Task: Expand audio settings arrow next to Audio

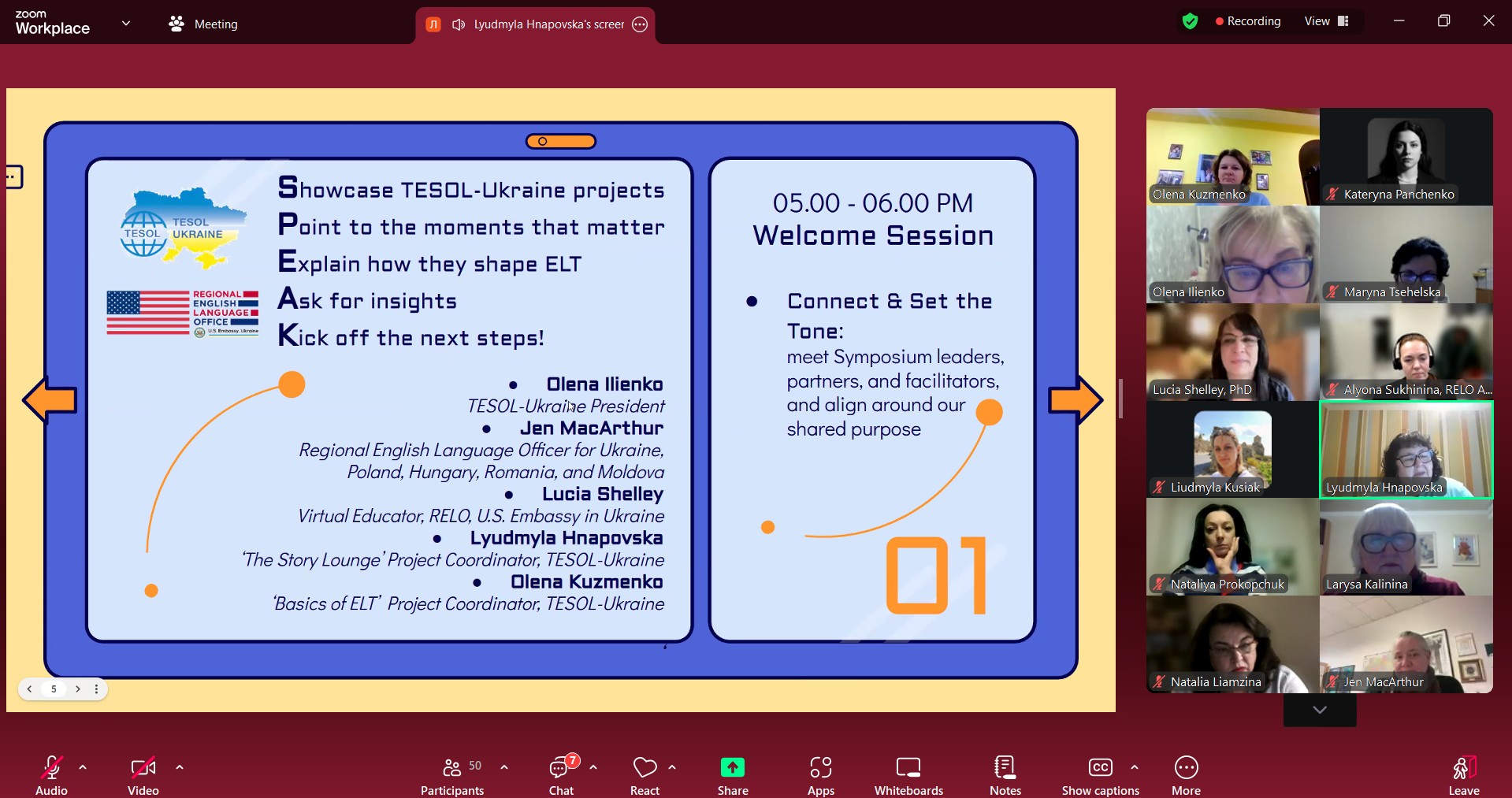Action: (83, 767)
